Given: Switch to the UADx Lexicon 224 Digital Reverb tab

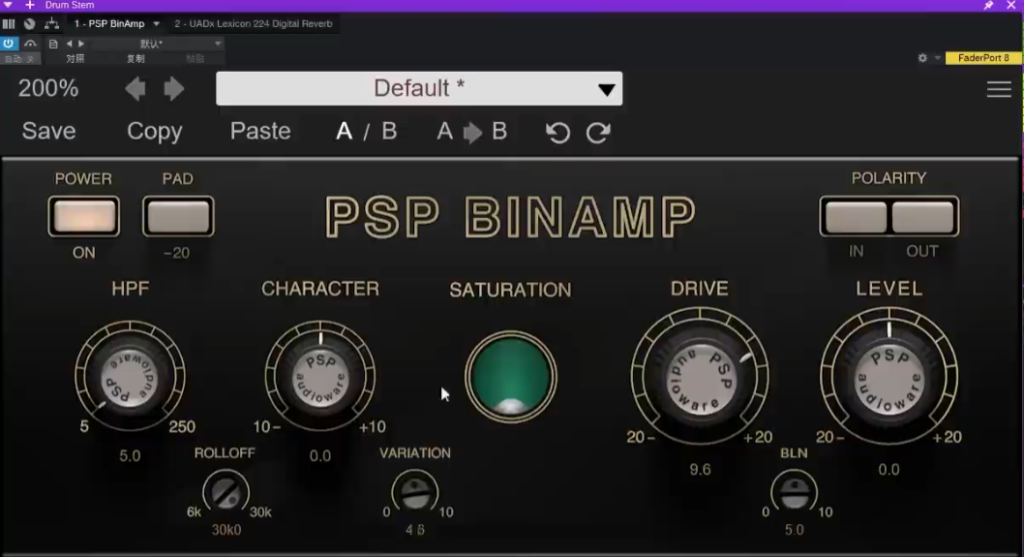Looking at the screenshot, I should click(253, 24).
